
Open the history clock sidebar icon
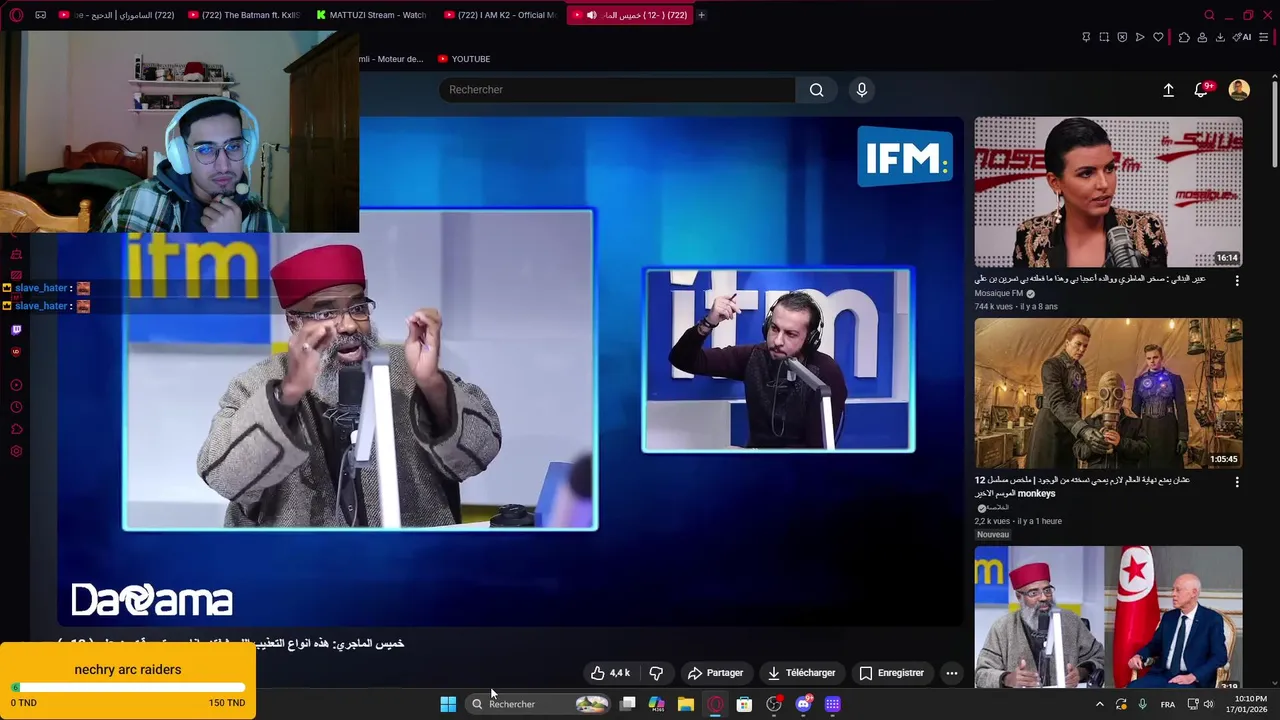click(x=16, y=407)
